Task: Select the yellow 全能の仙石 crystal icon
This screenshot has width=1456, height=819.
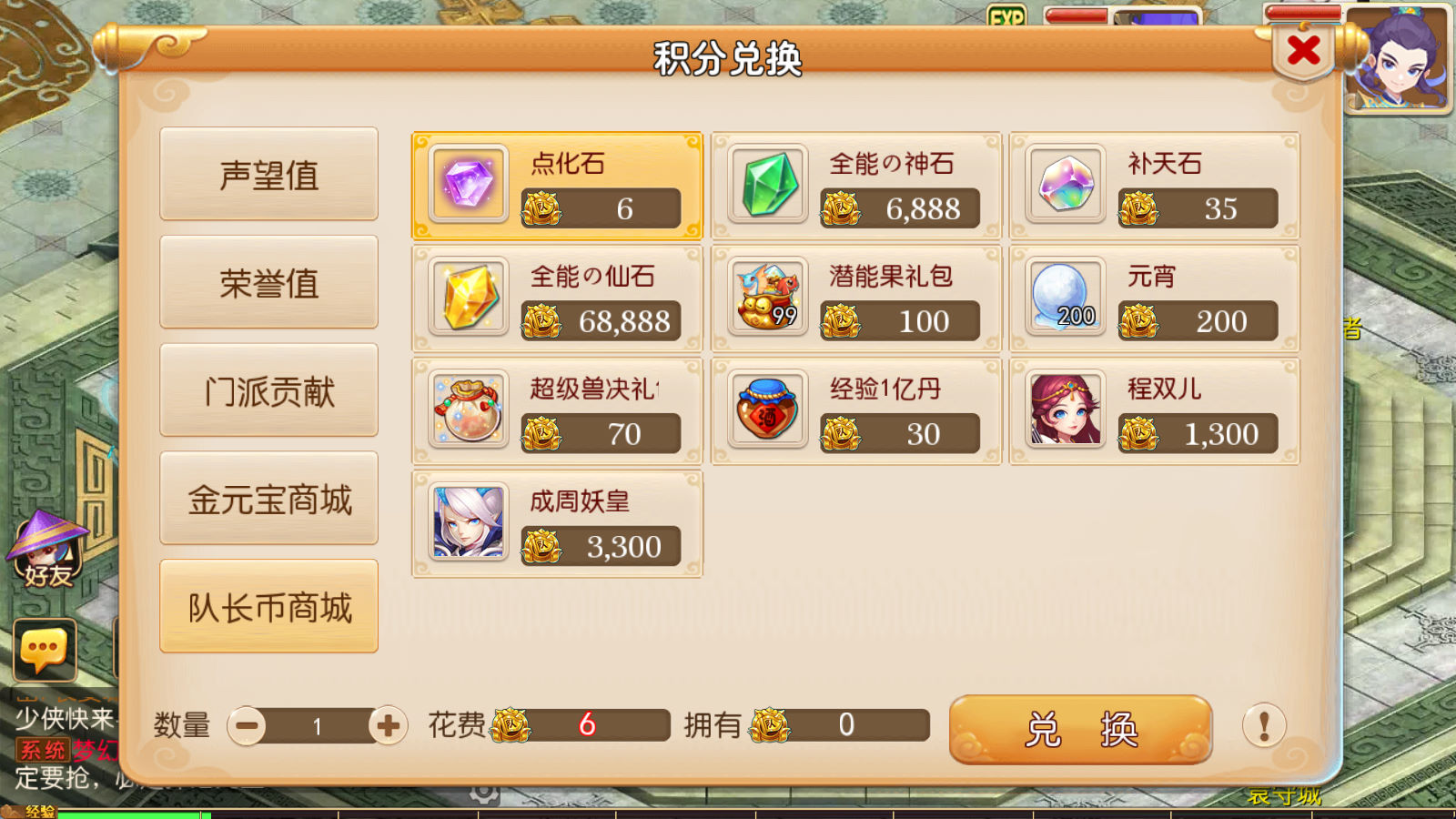Action: click(x=468, y=298)
